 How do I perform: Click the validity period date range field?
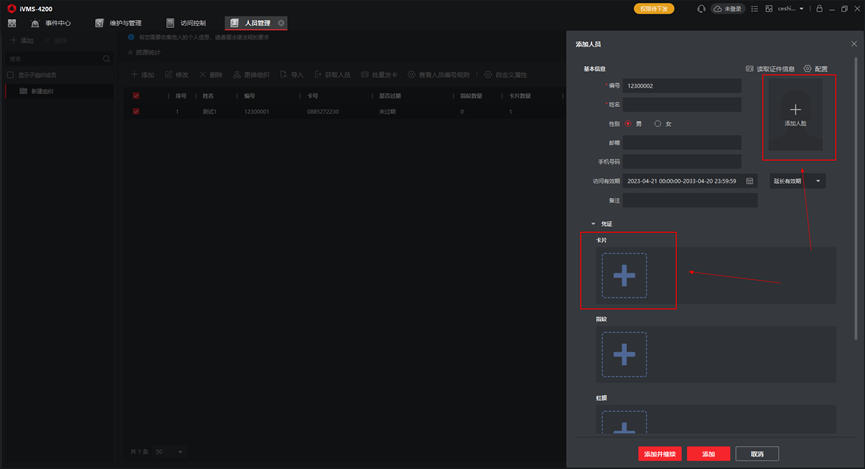pyautogui.click(x=690, y=181)
